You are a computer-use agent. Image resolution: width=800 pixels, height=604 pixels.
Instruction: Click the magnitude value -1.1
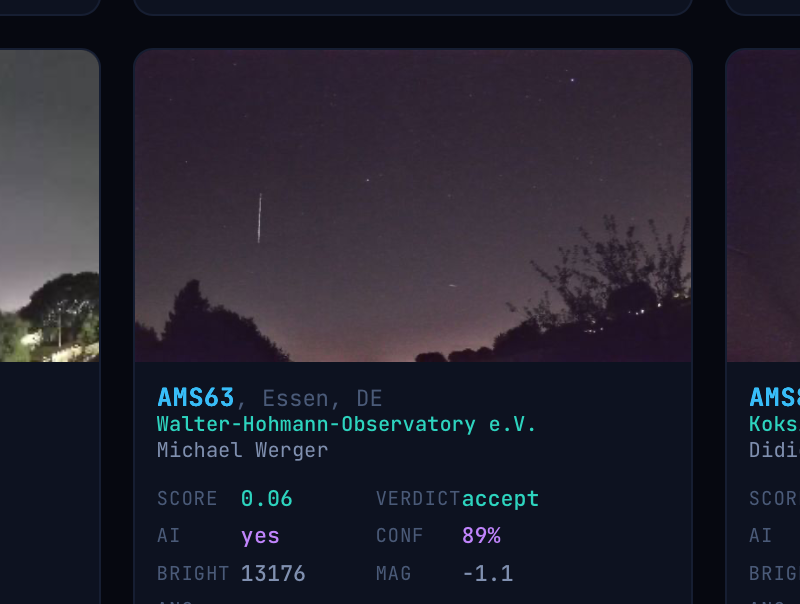487,573
